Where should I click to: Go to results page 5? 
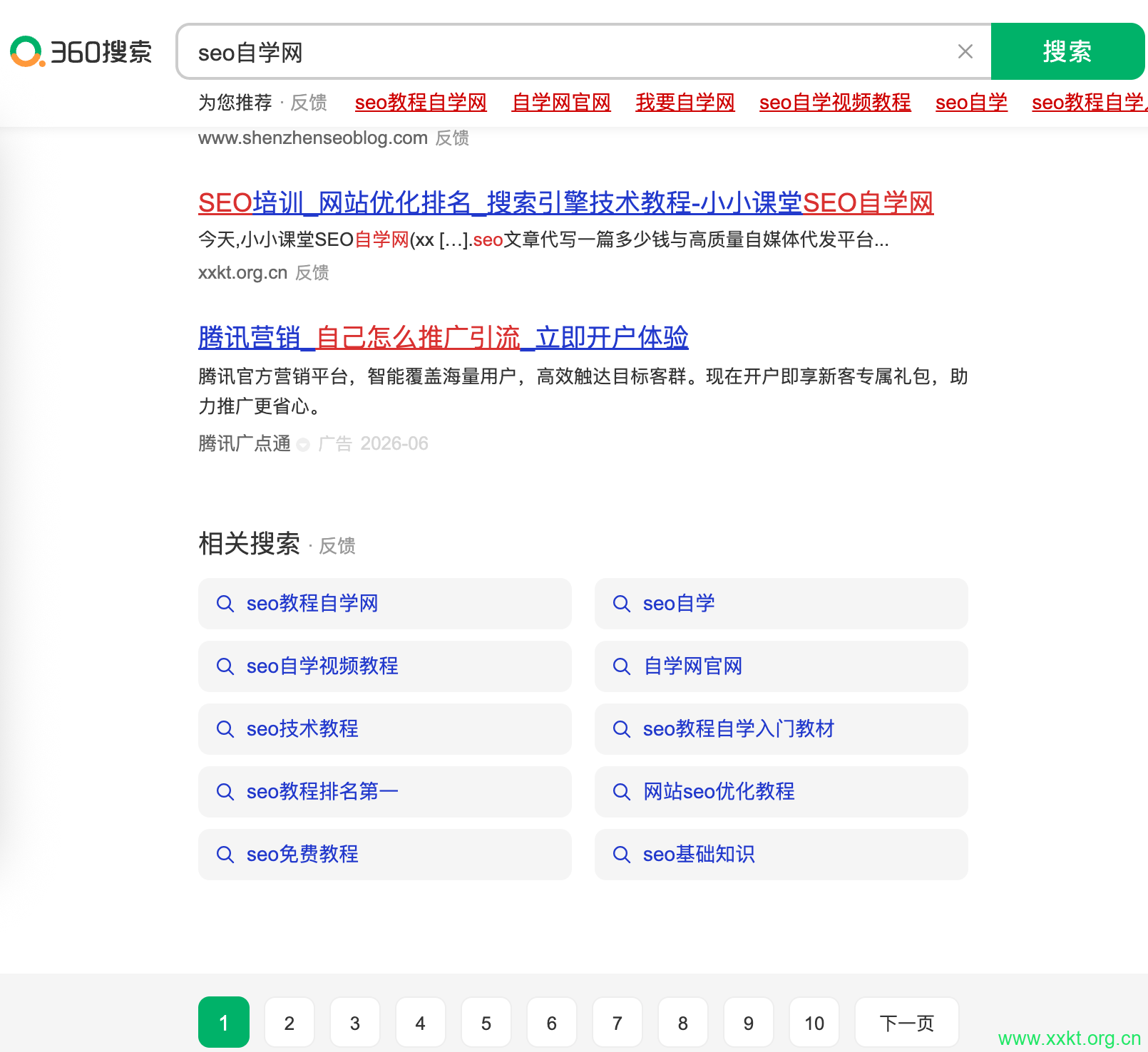(x=486, y=1022)
